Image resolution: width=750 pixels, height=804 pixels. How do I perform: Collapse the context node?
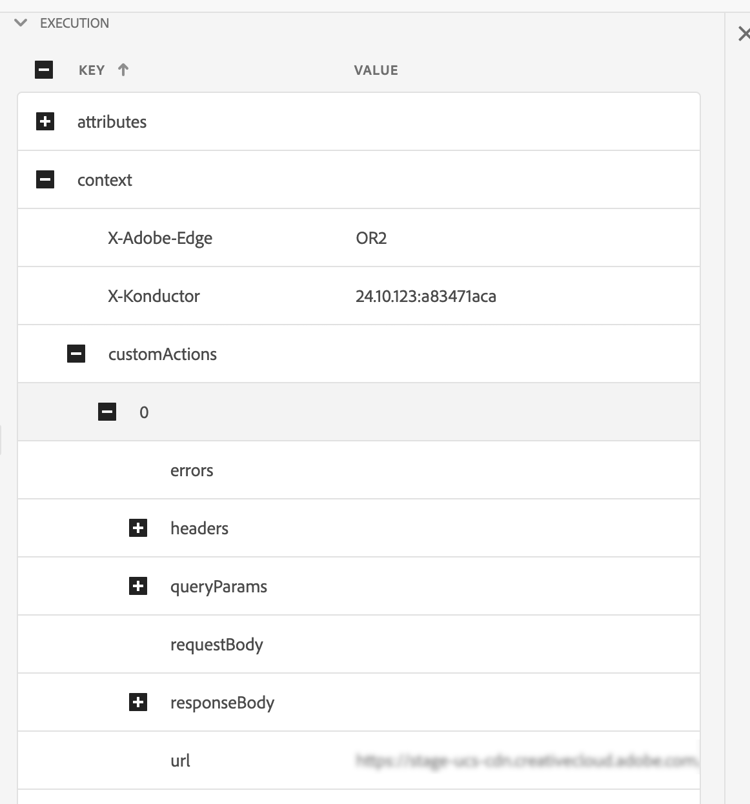[x=45, y=180]
